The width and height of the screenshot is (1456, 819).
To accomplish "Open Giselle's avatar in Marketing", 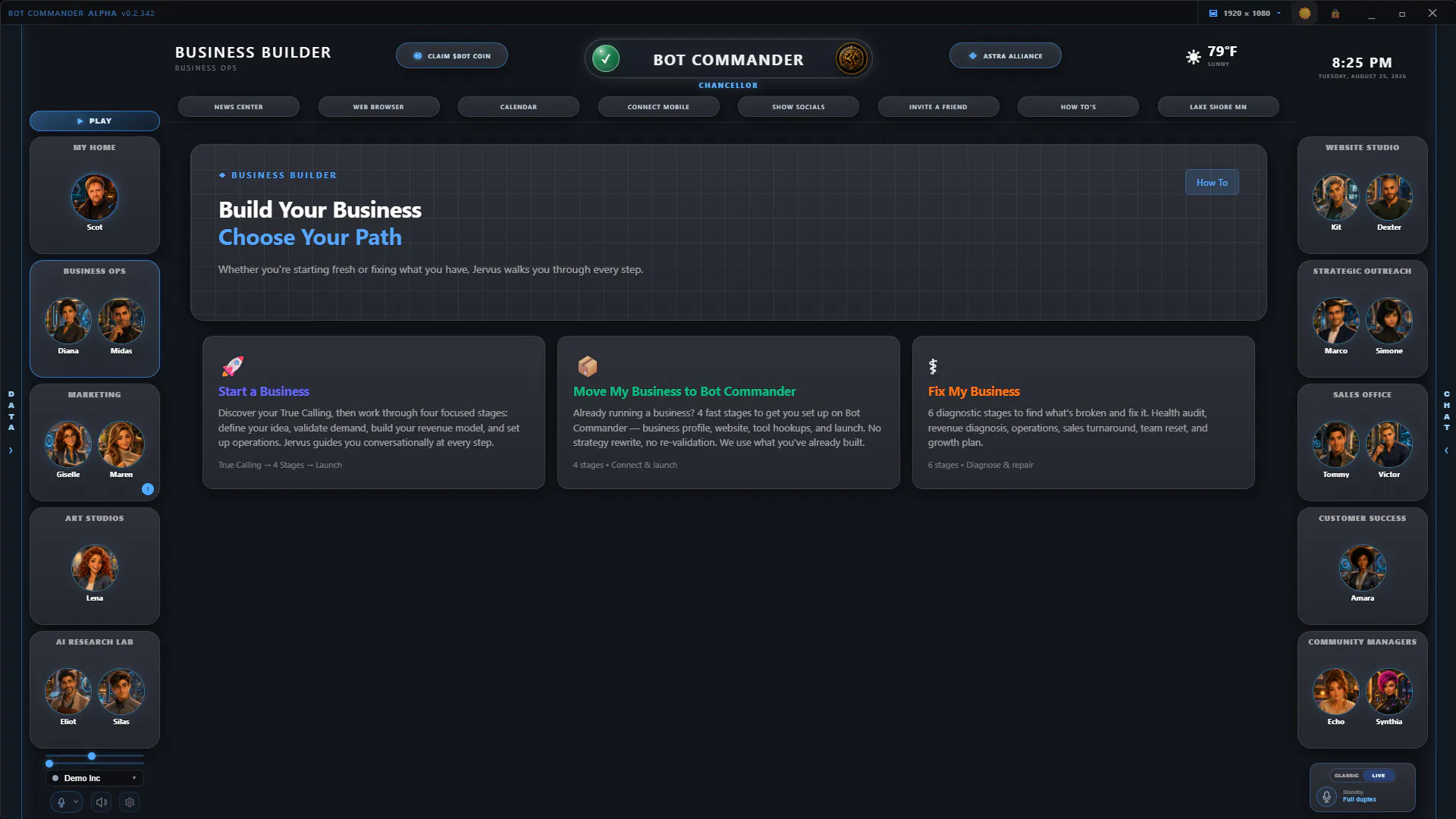I will click(68, 444).
